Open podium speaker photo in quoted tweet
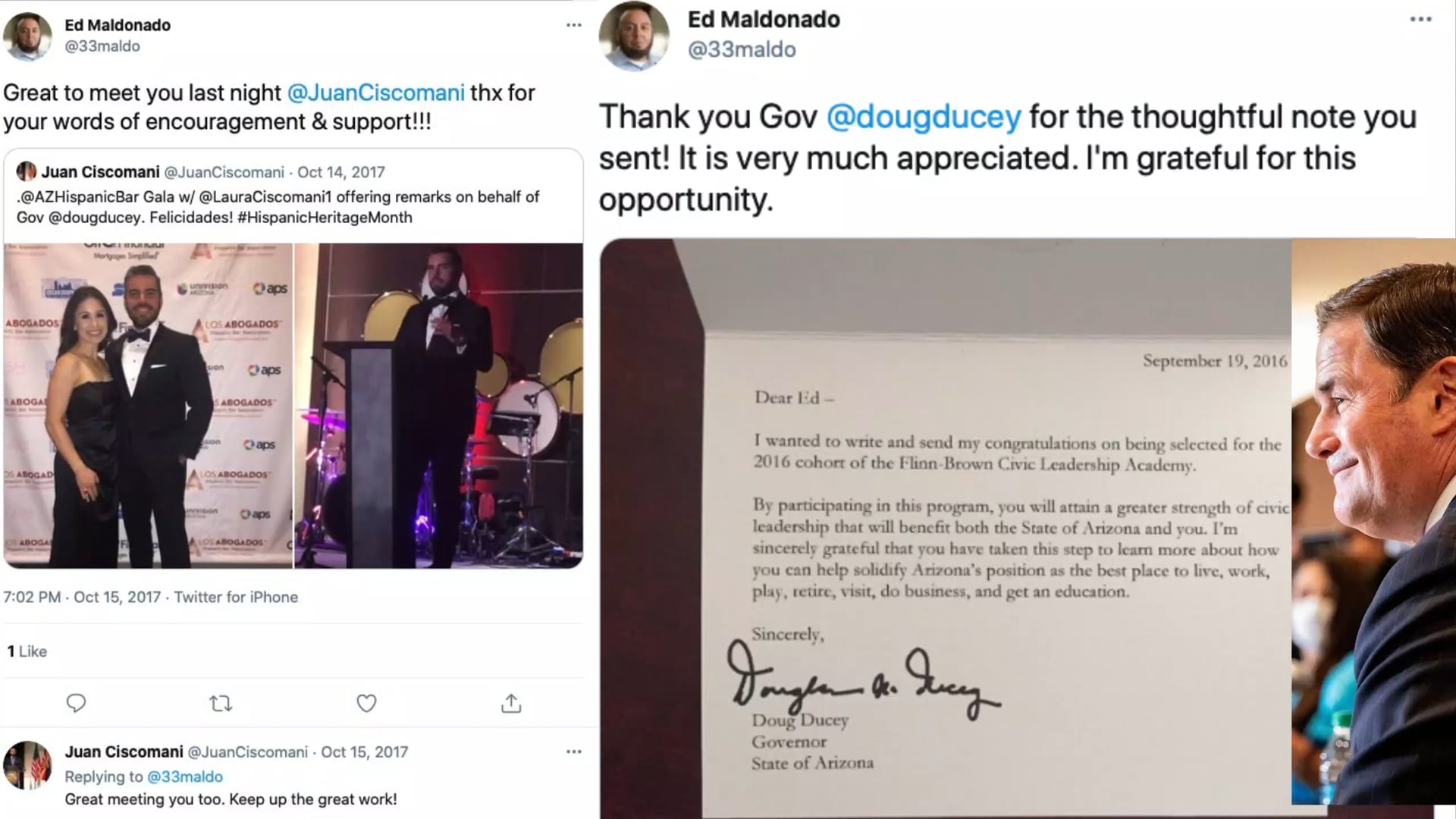 439,406
